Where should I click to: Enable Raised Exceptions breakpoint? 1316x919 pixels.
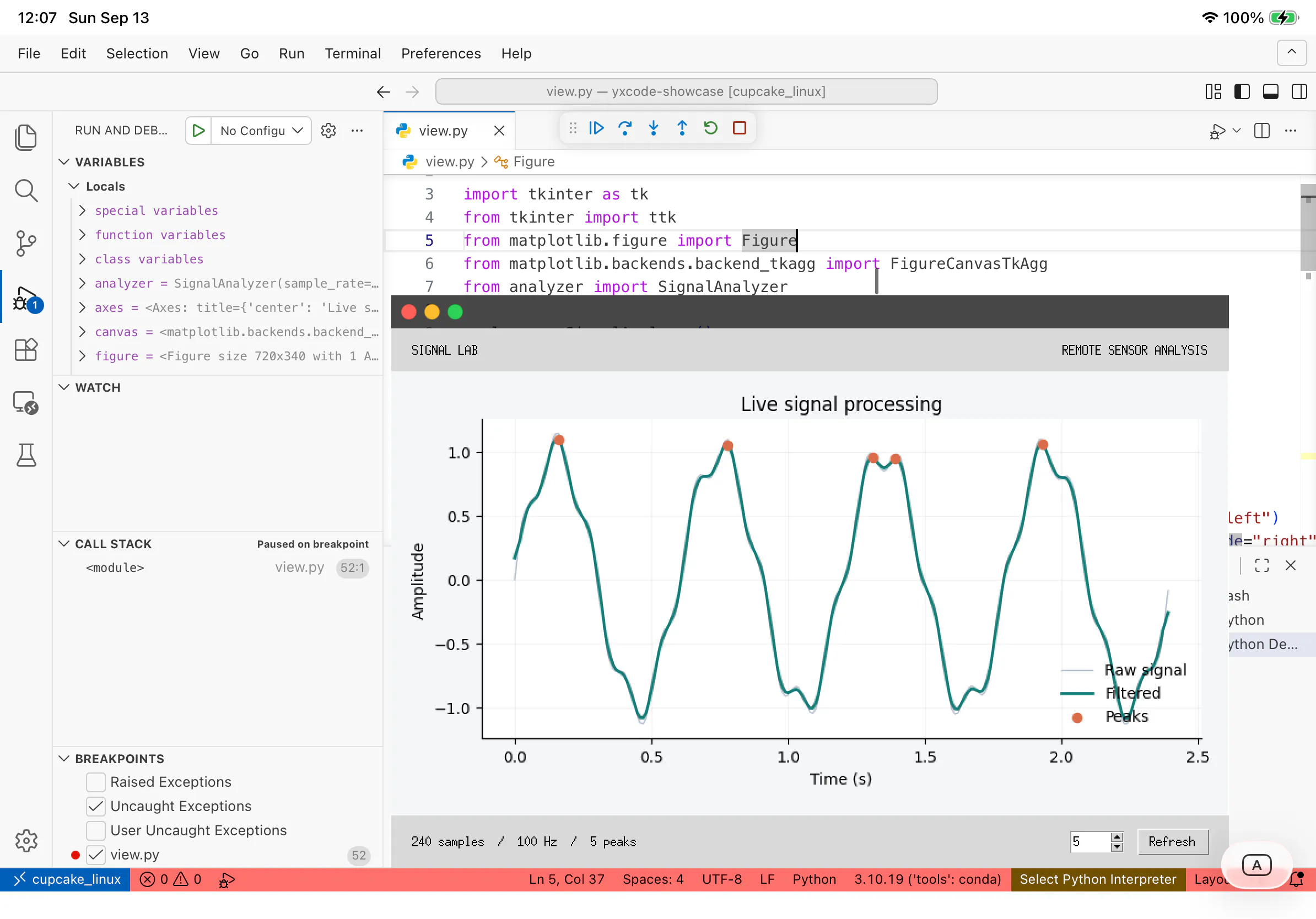coord(96,782)
